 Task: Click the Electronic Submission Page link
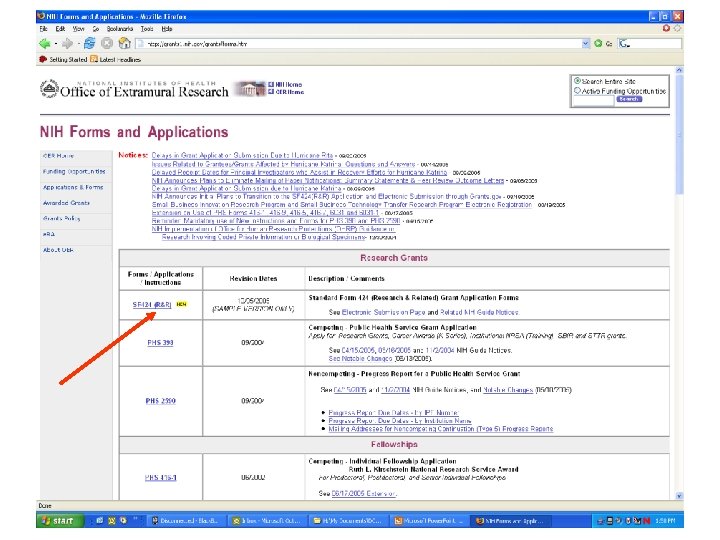[383, 312]
